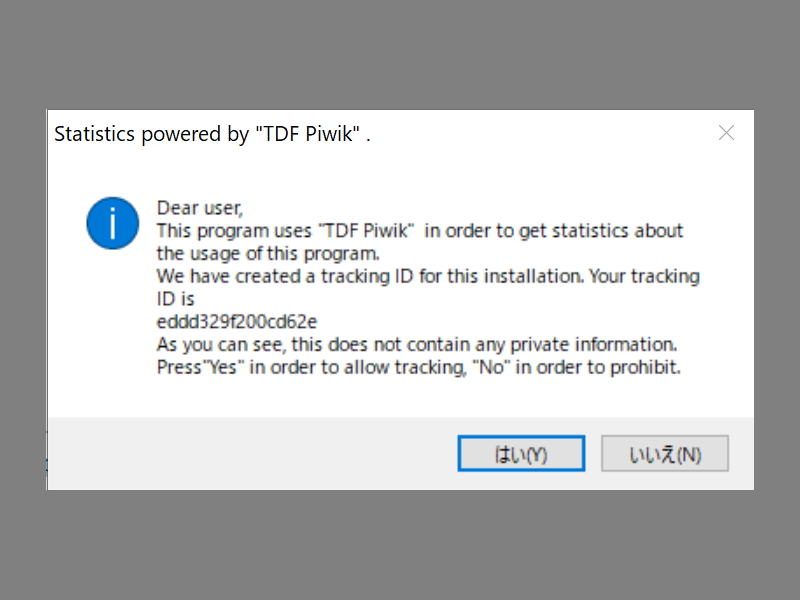
Task: Select the tracking ID eddd329f200cd62e text
Action: pos(237,321)
